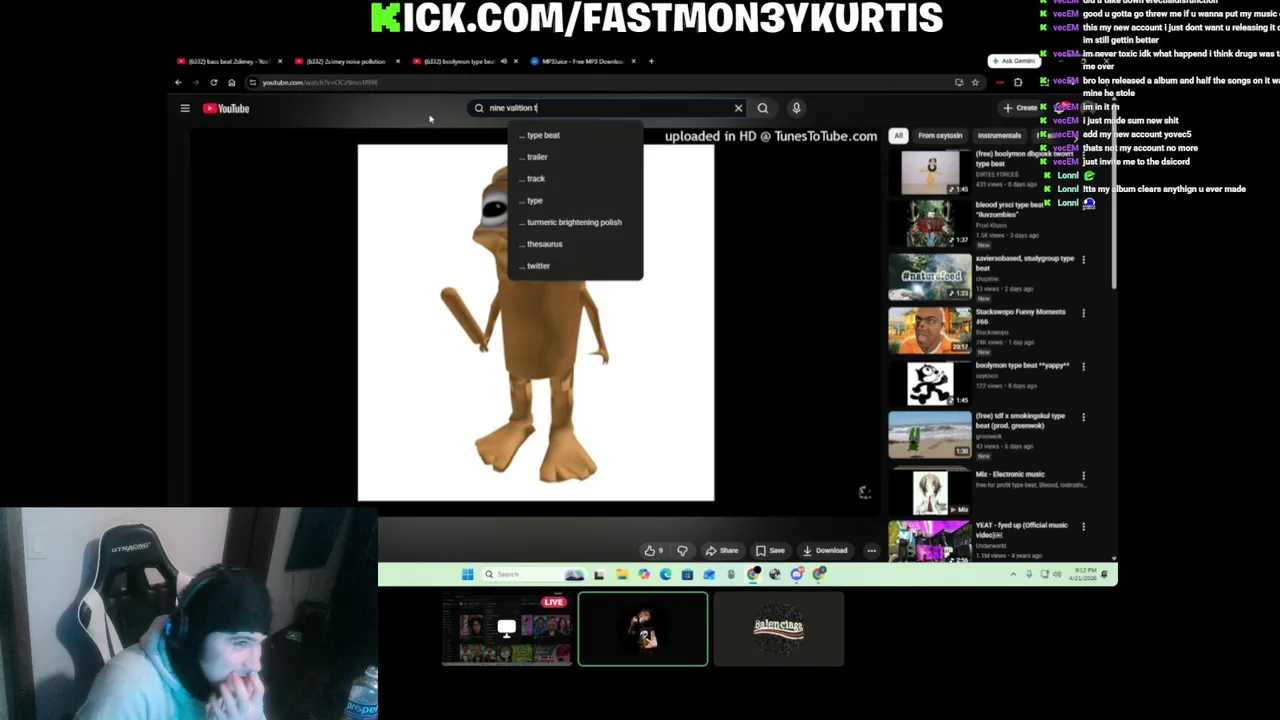Image resolution: width=1280 pixels, height=720 pixels.
Task: Choose the 'turmeric brightening polish' suggestion
Action: pyautogui.click(x=575, y=222)
